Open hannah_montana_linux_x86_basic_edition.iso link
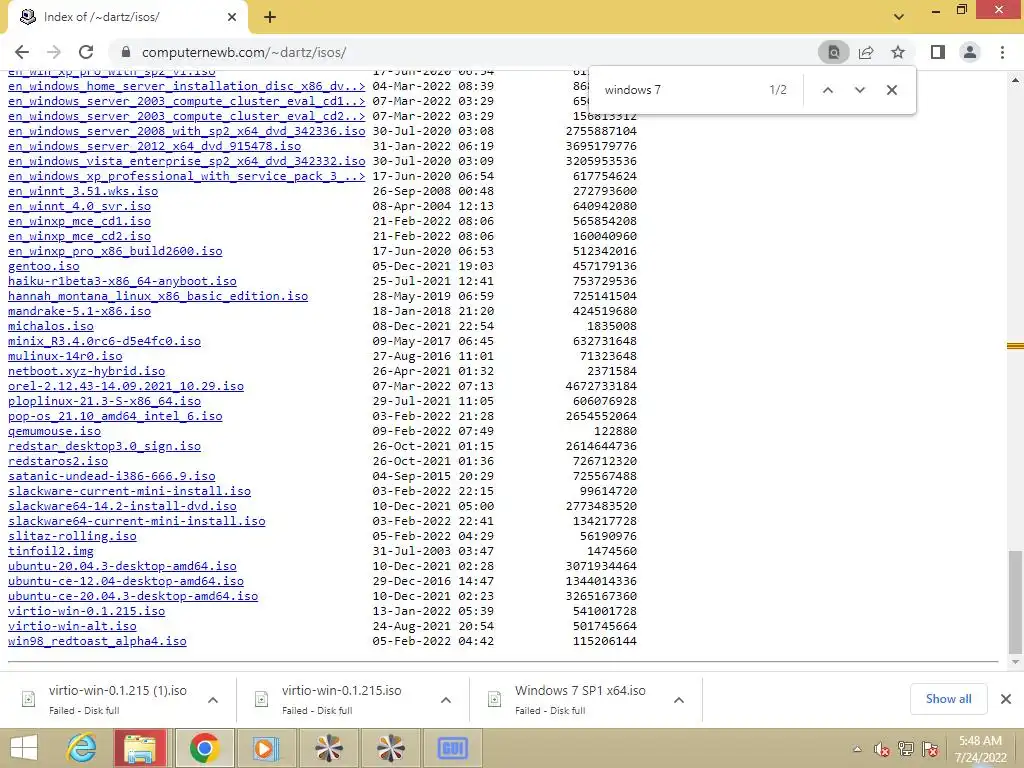 [158, 296]
